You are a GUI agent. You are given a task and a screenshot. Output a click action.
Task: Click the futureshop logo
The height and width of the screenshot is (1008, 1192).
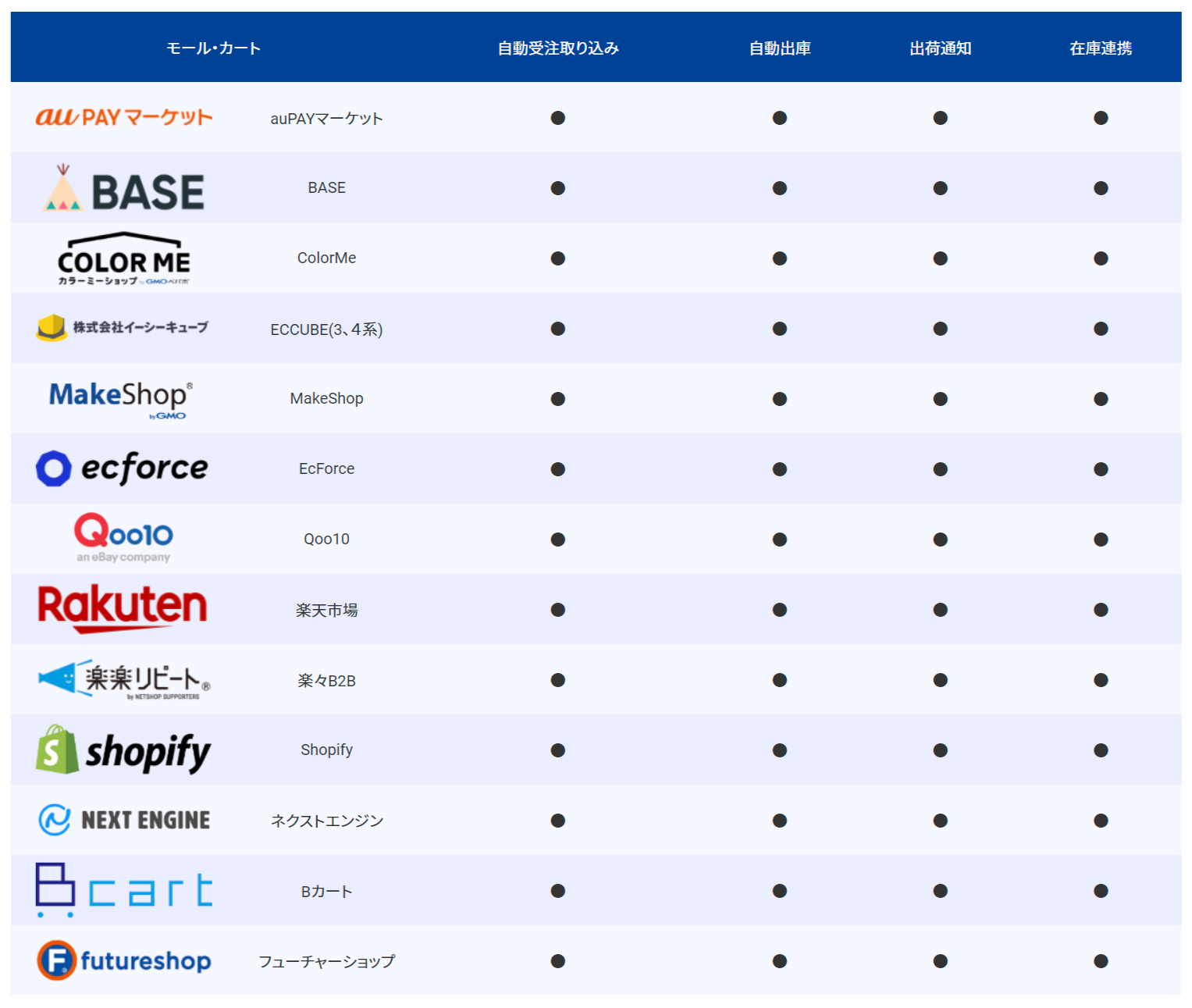point(124,960)
